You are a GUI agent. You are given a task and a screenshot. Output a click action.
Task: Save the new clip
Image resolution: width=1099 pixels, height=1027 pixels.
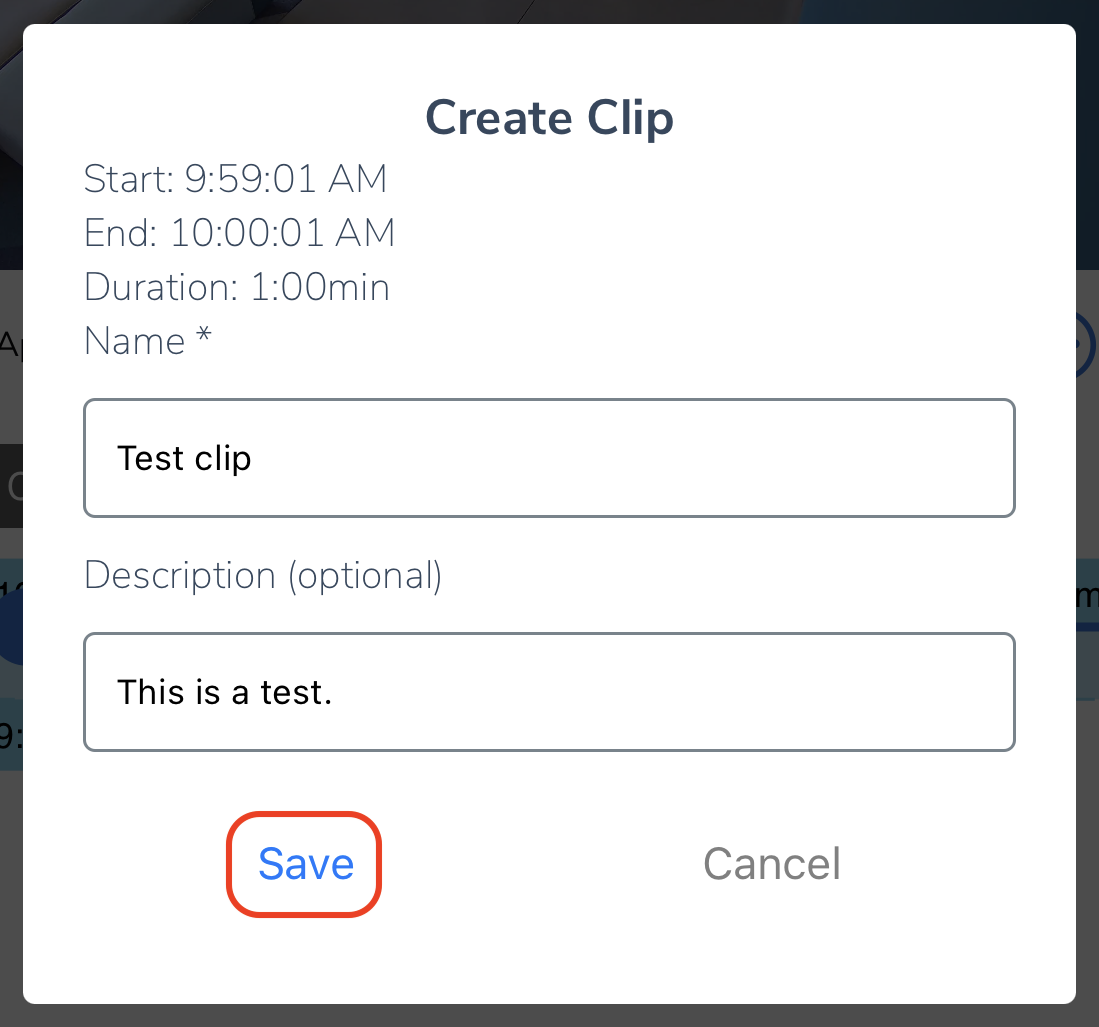coord(306,864)
